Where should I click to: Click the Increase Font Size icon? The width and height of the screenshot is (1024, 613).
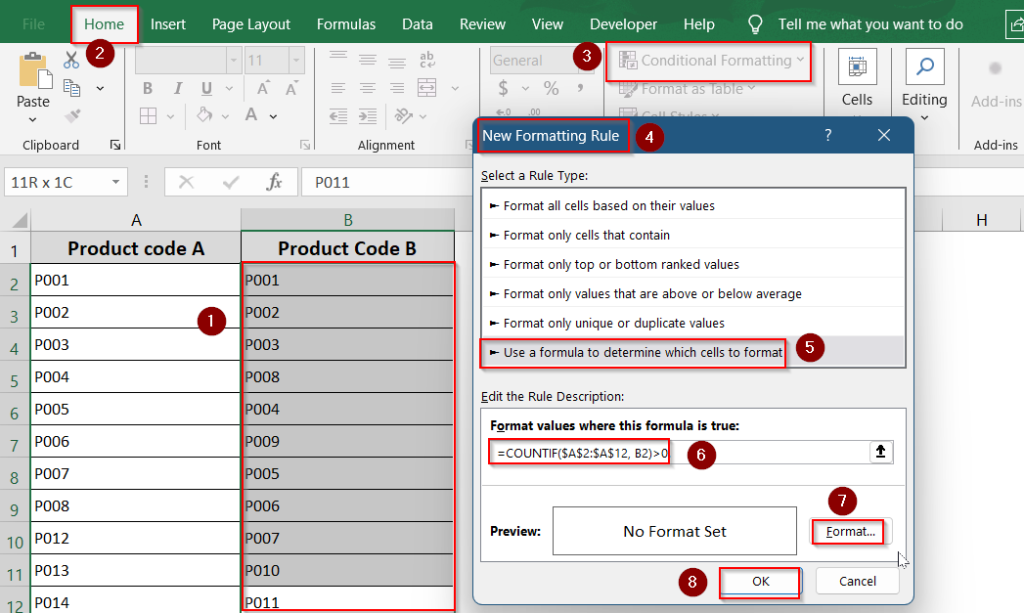point(263,88)
